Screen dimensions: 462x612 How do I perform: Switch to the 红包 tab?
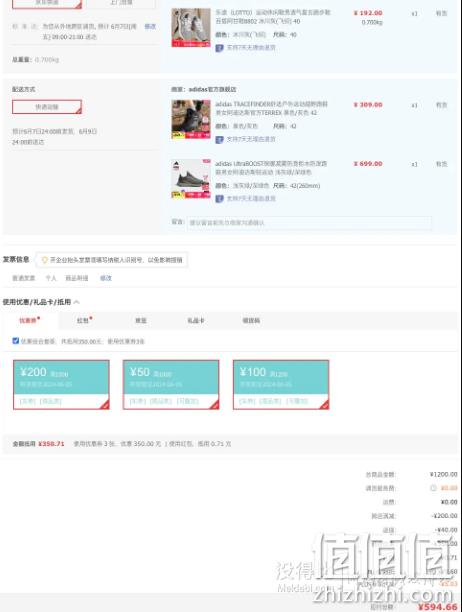83,320
